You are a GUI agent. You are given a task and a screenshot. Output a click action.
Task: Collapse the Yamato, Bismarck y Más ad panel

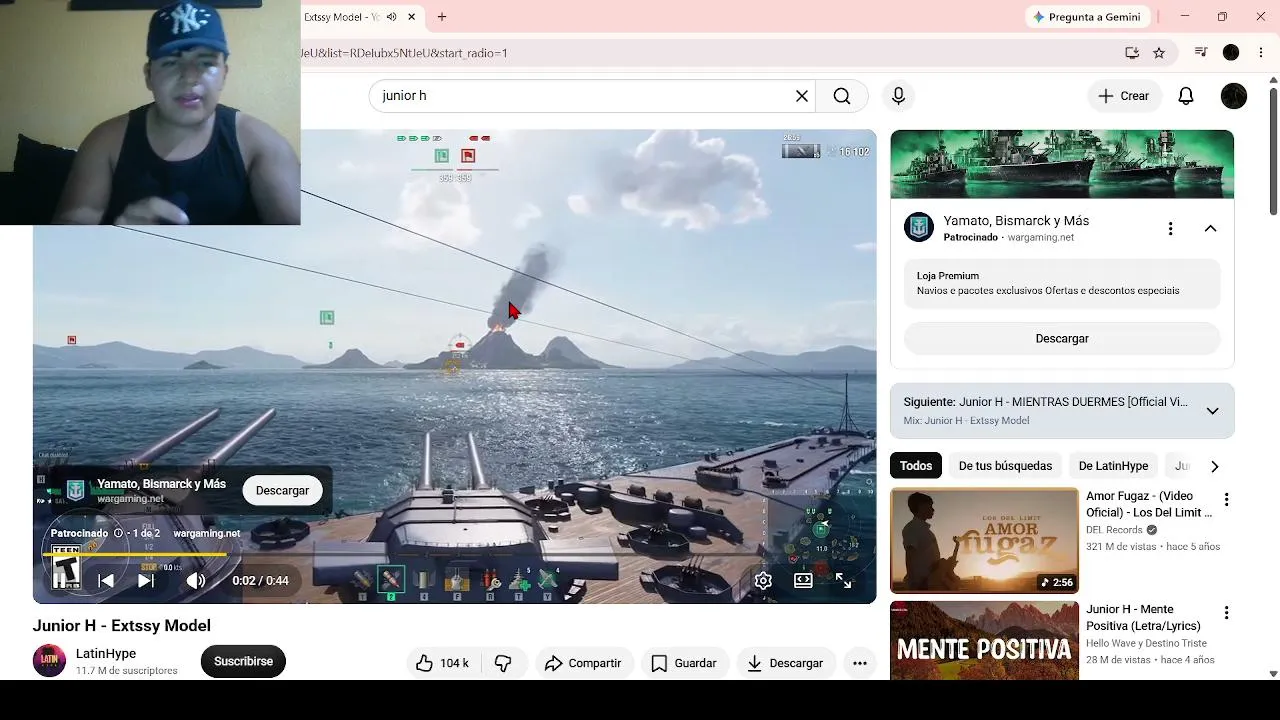pos(1210,229)
